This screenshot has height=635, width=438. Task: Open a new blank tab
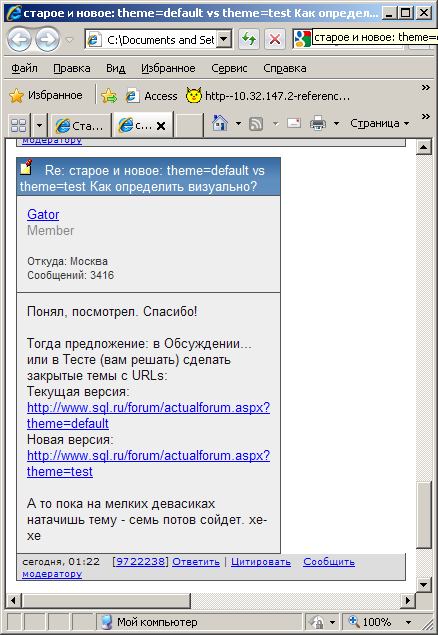pyautogui.click(x=189, y=126)
